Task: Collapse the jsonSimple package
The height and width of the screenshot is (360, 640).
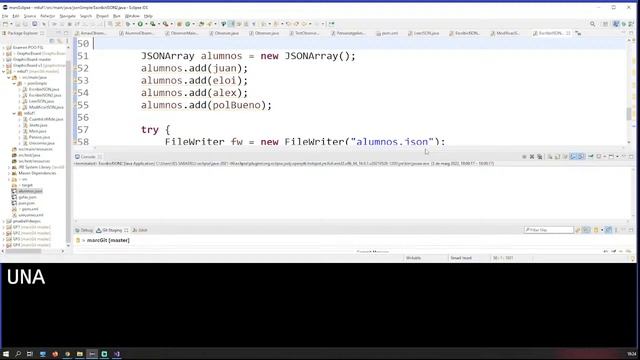Action: [x=14, y=83]
